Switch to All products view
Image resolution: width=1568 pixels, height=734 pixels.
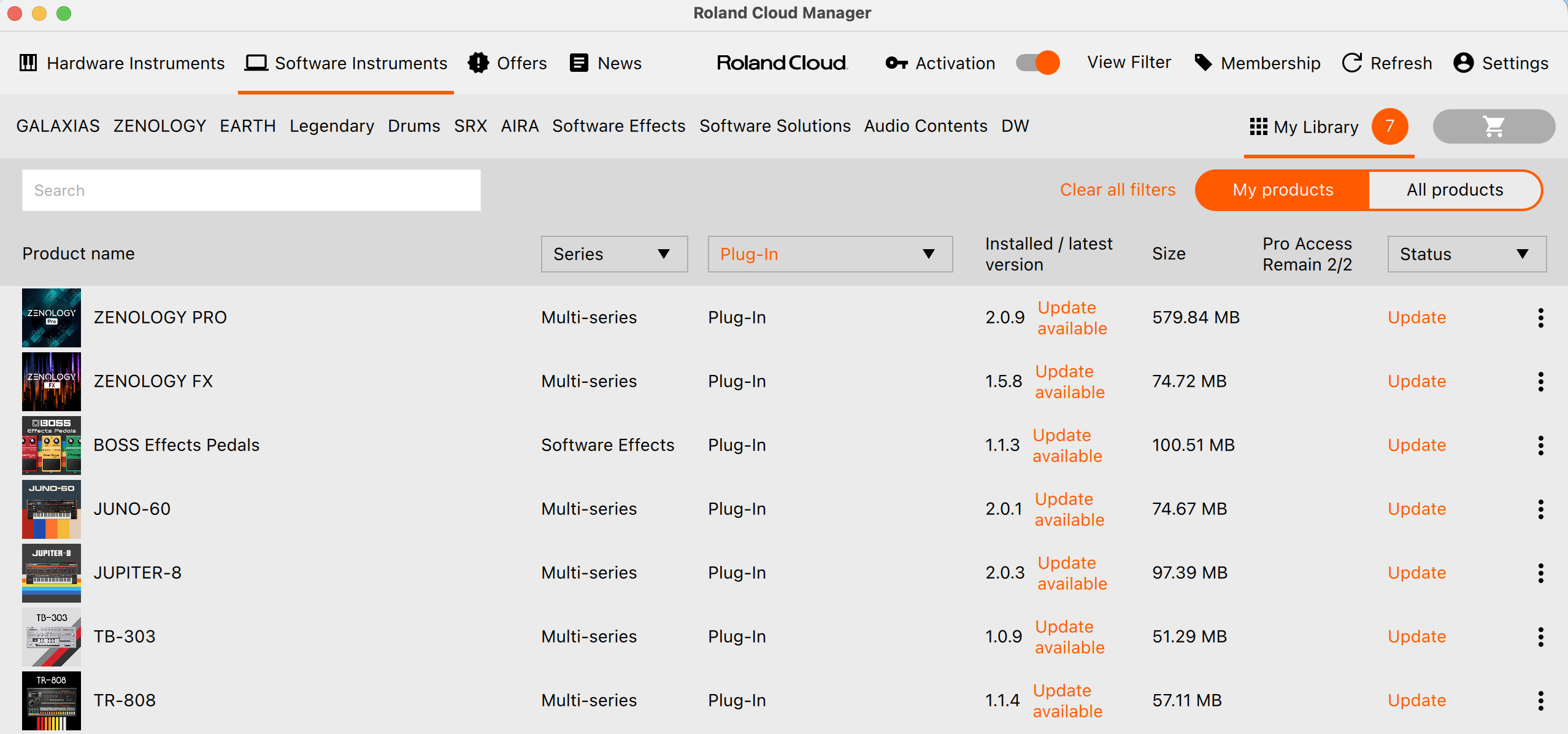tap(1455, 190)
